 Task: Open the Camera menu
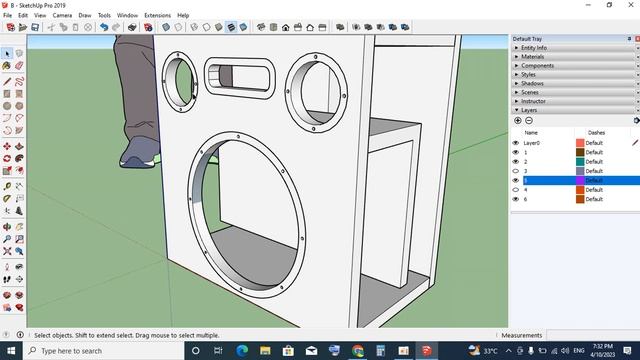click(62, 16)
